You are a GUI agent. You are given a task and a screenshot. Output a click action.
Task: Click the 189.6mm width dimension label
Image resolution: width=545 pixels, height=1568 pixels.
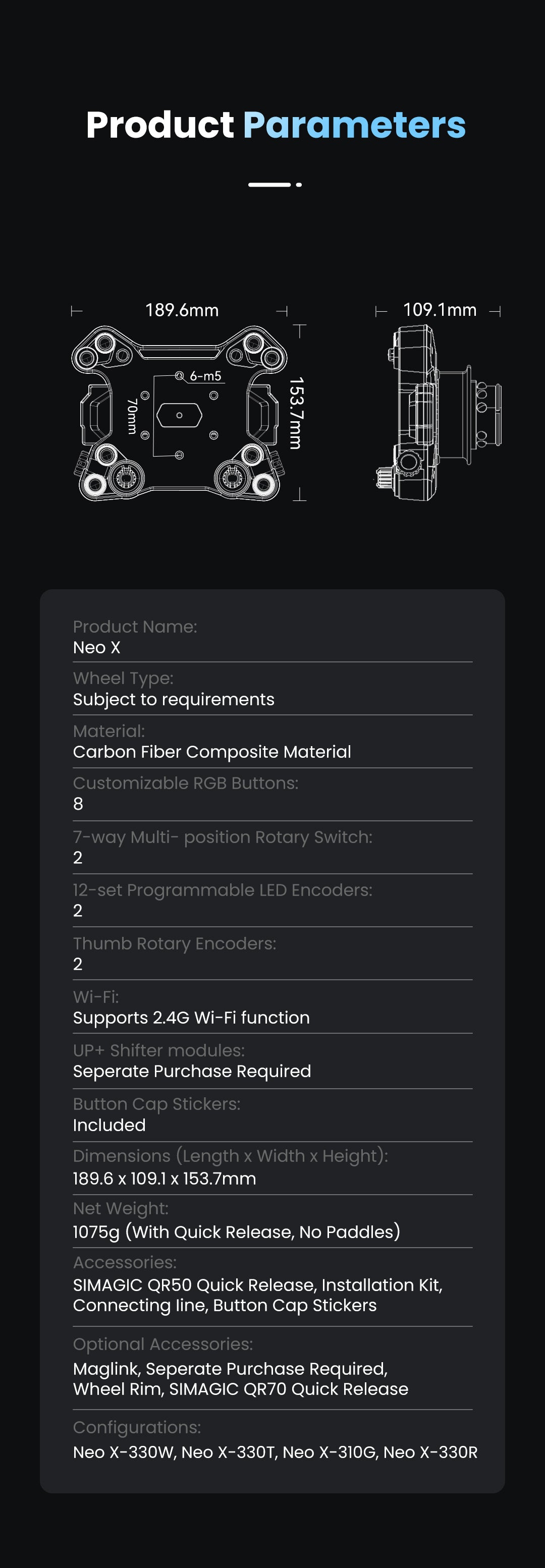(182, 310)
